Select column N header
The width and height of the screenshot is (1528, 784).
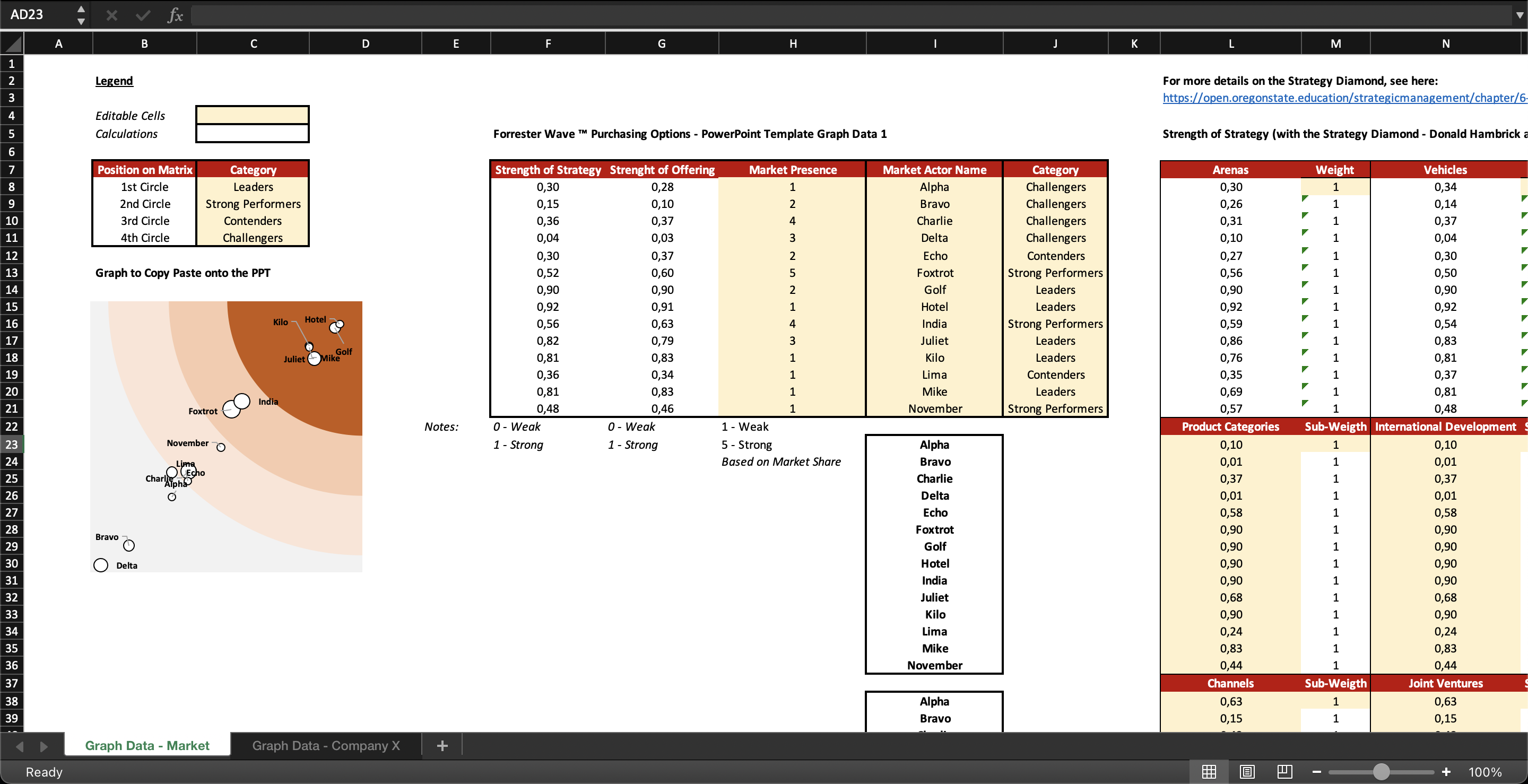(1446, 43)
